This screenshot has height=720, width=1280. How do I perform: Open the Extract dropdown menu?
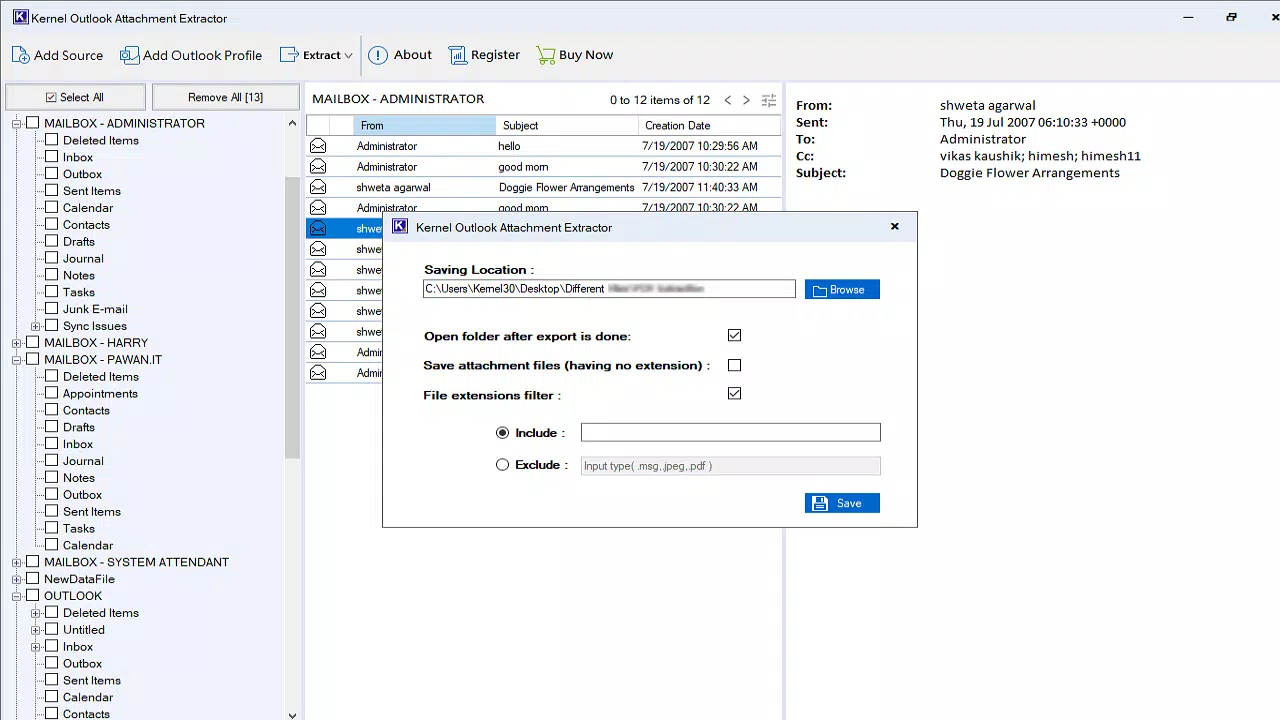[x=316, y=55]
